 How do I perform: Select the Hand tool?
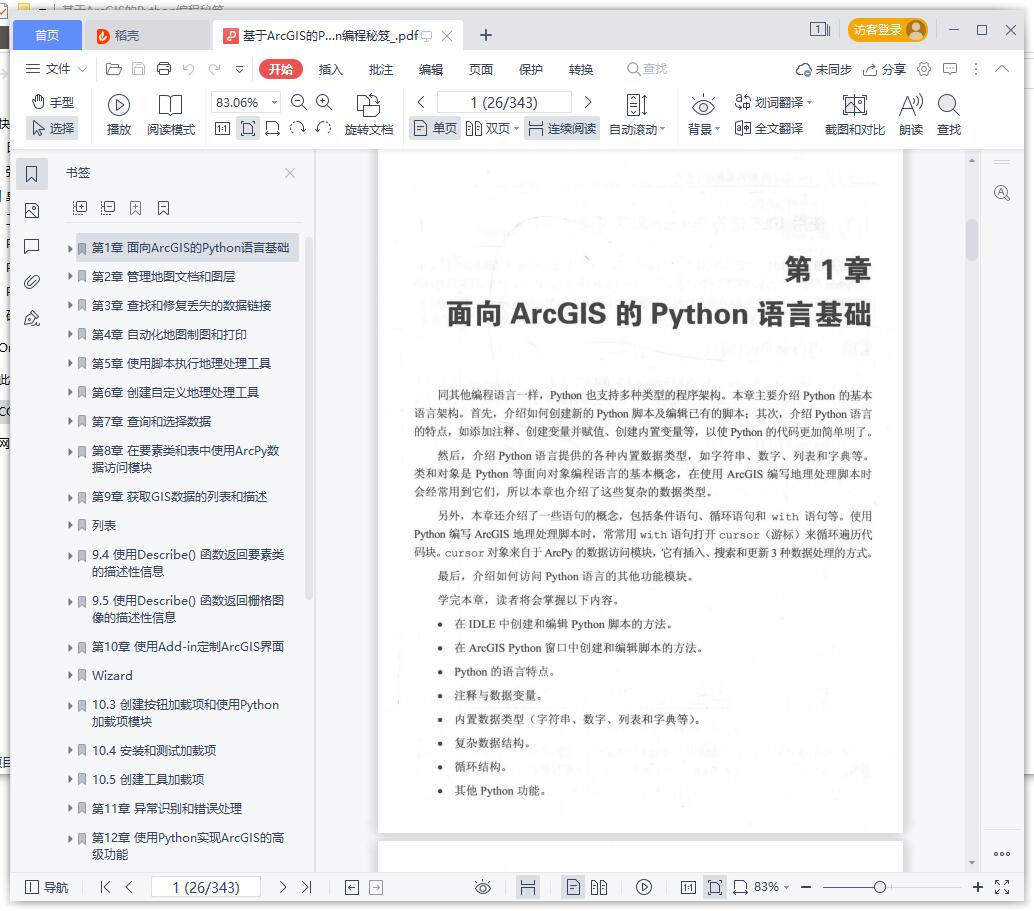point(53,102)
